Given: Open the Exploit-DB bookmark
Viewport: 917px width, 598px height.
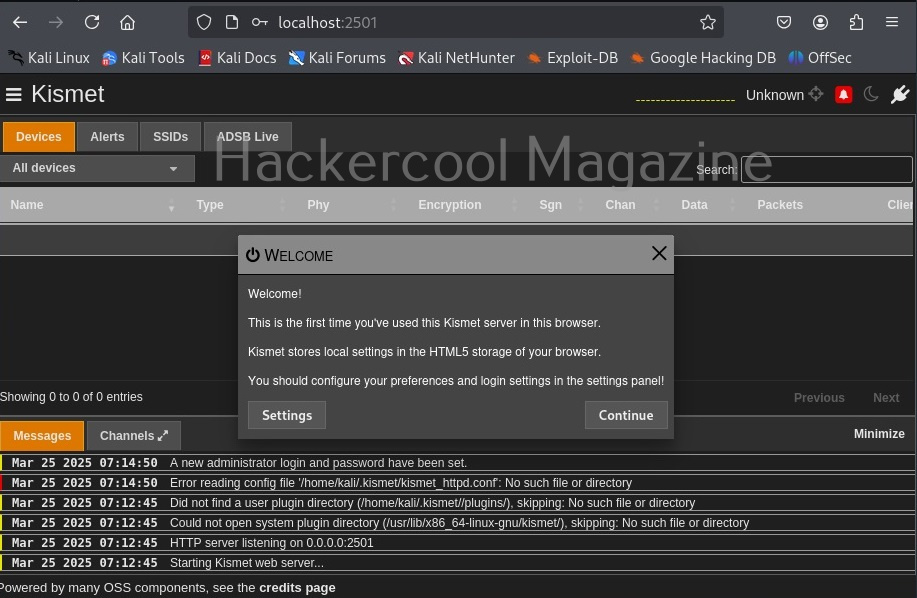Looking at the screenshot, I should [x=573, y=58].
